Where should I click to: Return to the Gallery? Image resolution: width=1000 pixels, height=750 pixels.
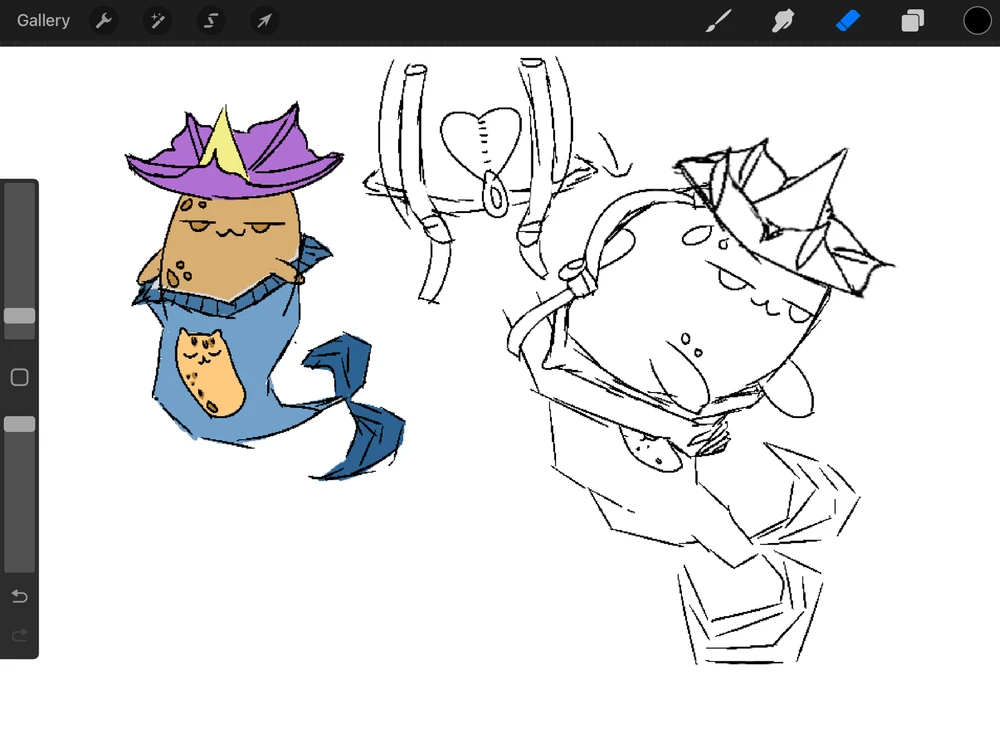click(43, 21)
